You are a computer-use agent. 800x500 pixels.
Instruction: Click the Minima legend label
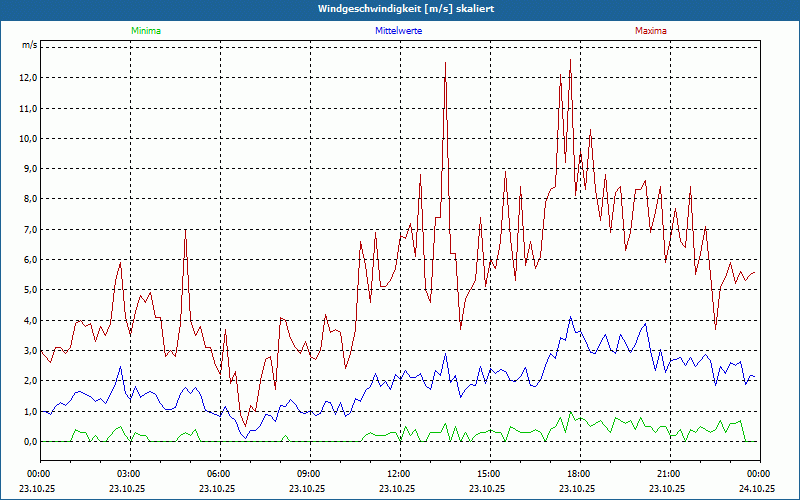tap(145, 31)
